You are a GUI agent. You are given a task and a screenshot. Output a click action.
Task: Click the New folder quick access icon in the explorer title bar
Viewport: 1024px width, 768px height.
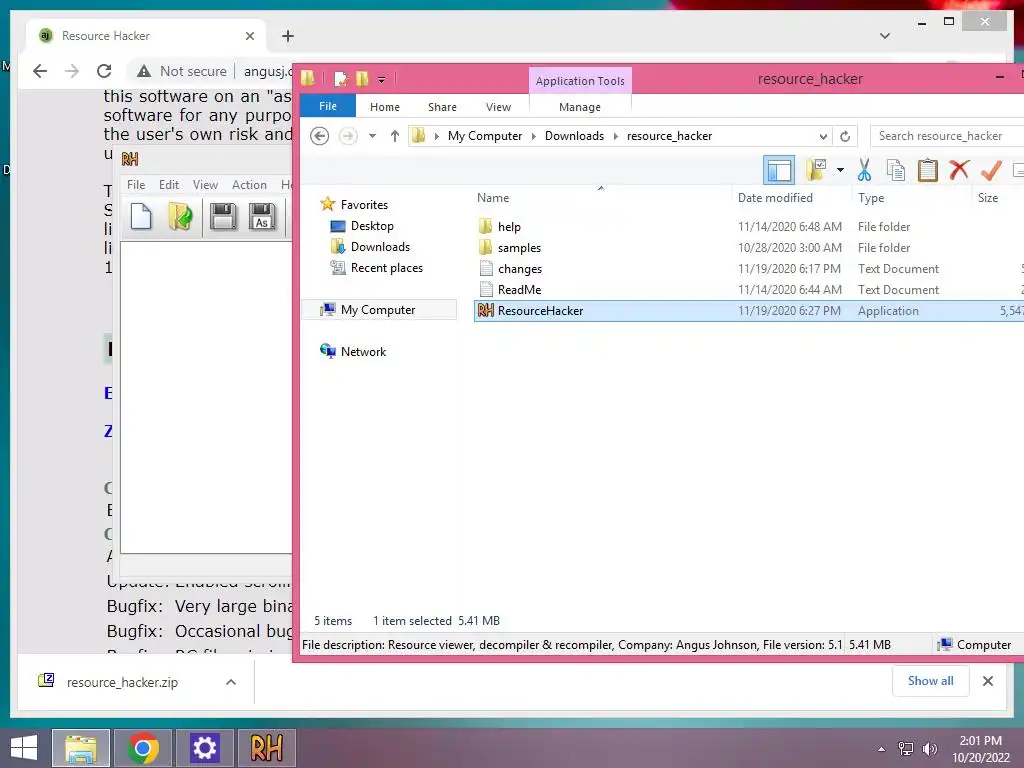[x=362, y=79]
